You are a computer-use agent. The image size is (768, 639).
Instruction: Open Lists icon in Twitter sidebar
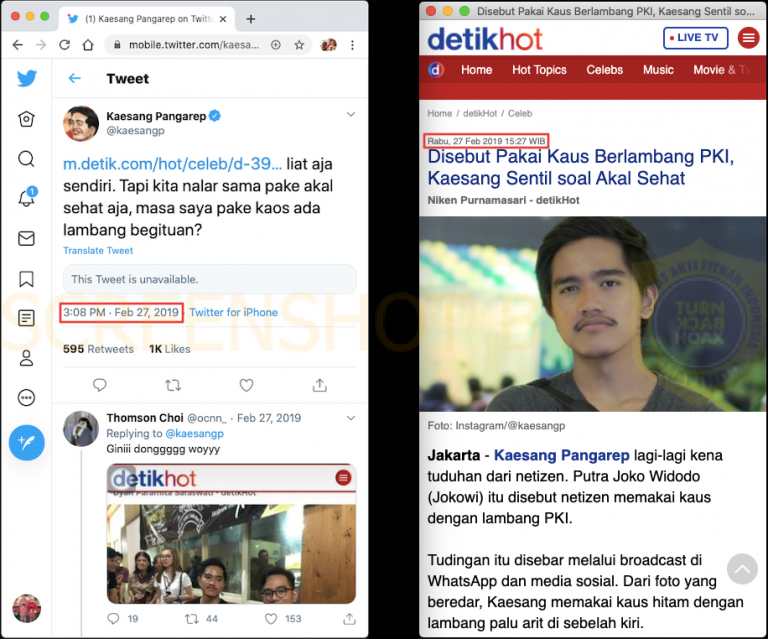click(x=26, y=318)
